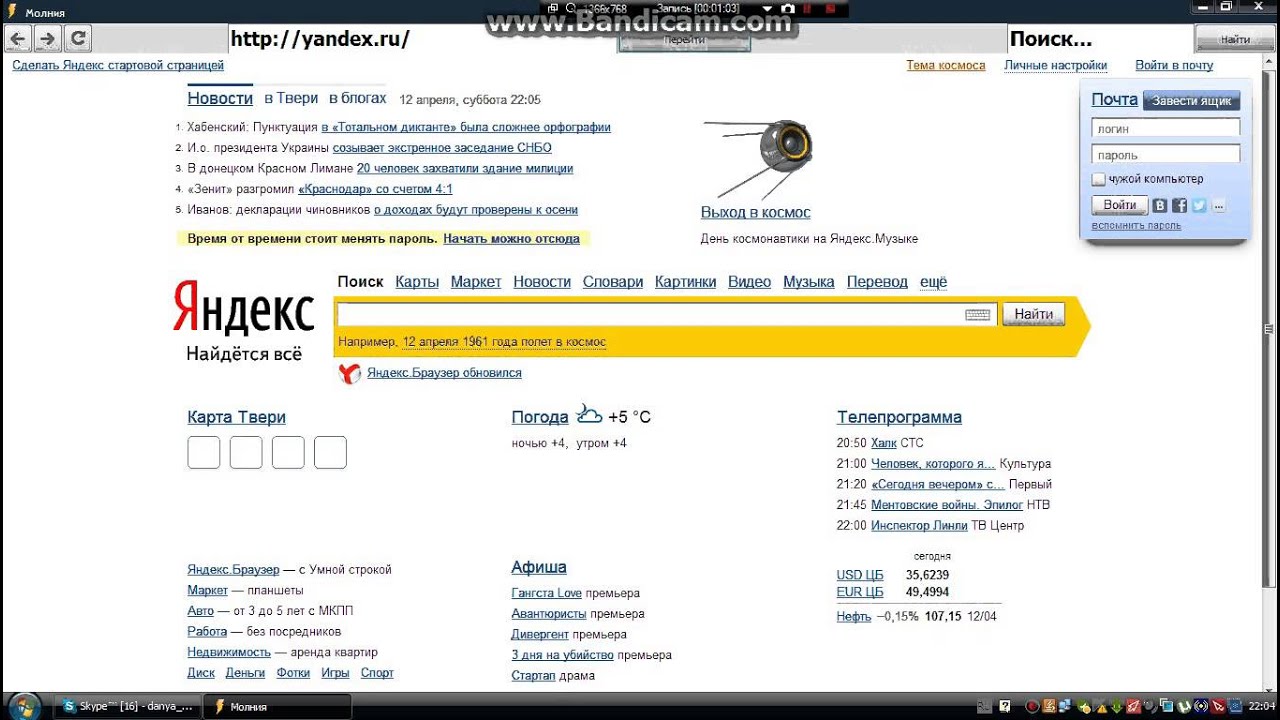
Task: Open the Телепрограмма heading
Action: 899,417
